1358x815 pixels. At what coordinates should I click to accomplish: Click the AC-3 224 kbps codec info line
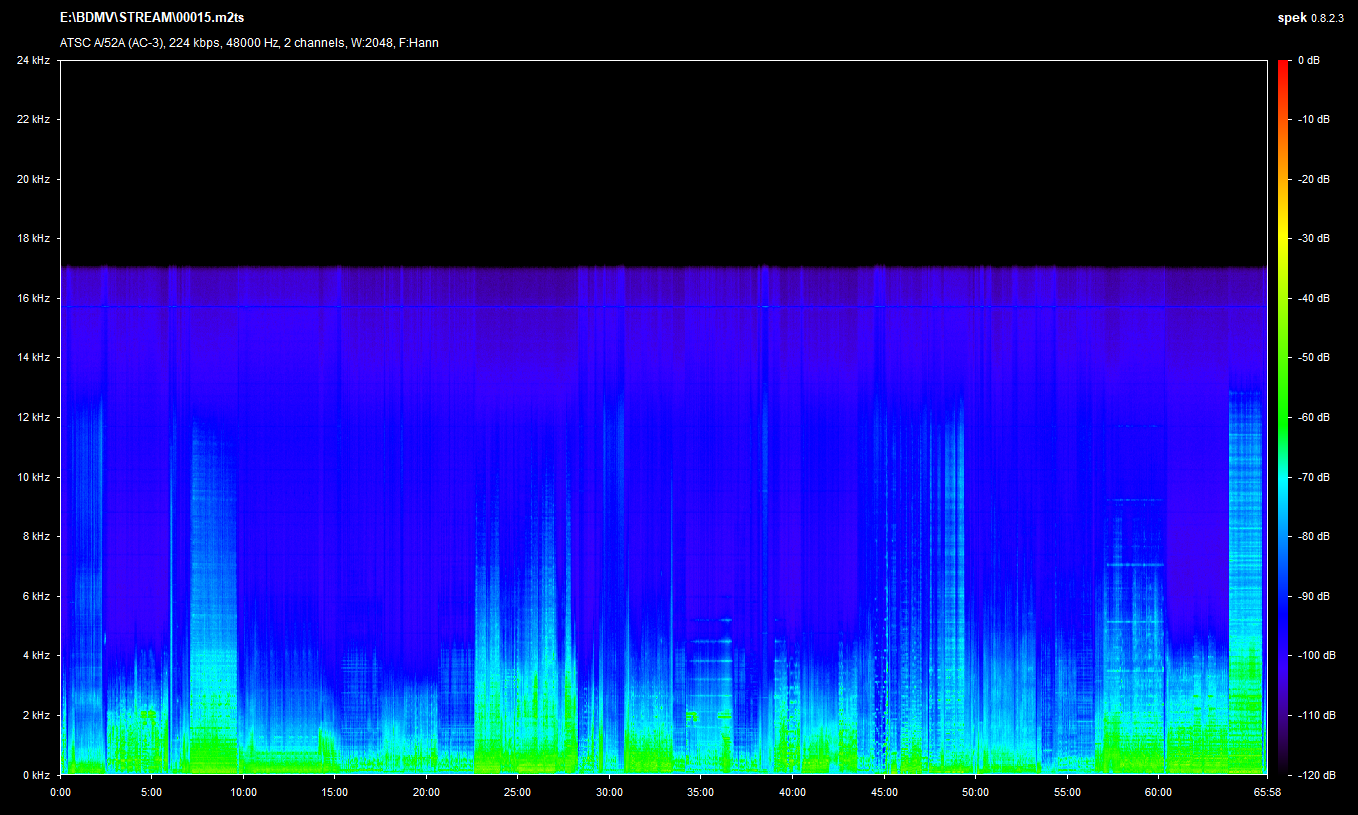tap(249, 43)
